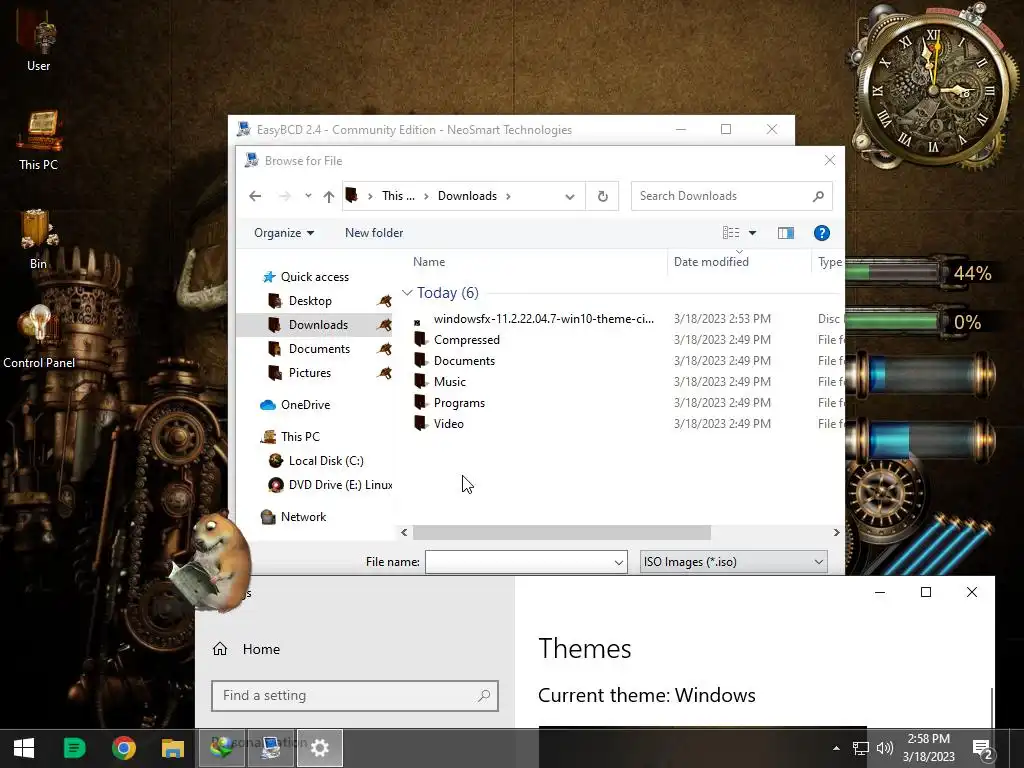Open the blue Help icon
1024x768 pixels.
(x=822, y=233)
